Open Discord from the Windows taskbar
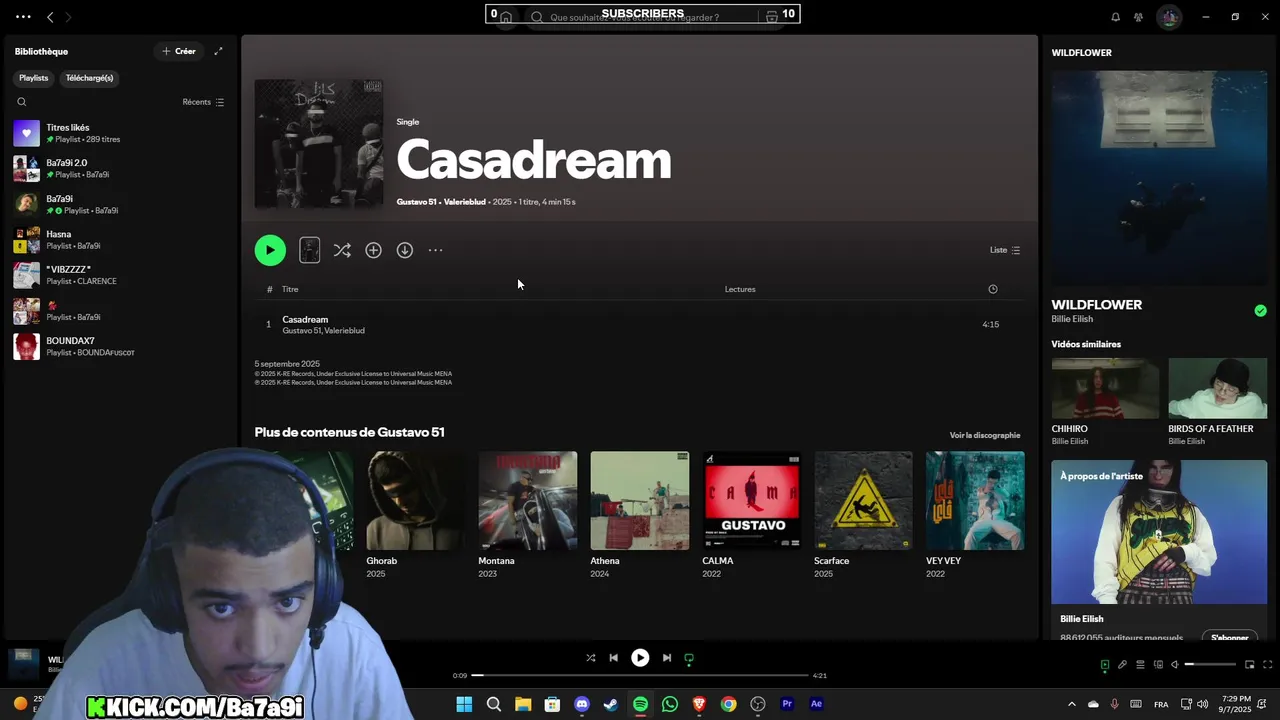The image size is (1280, 720). click(x=582, y=704)
